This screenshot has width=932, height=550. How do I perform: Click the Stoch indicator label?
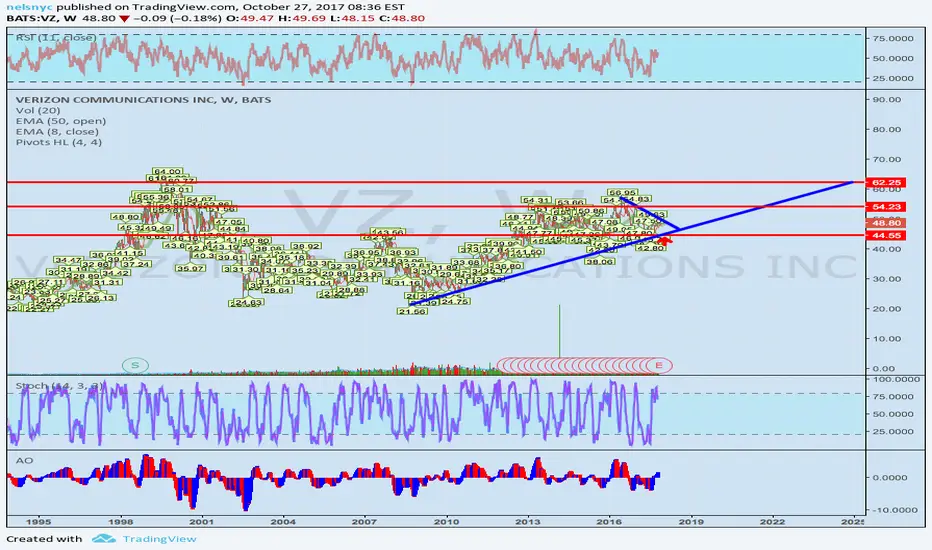59,386
